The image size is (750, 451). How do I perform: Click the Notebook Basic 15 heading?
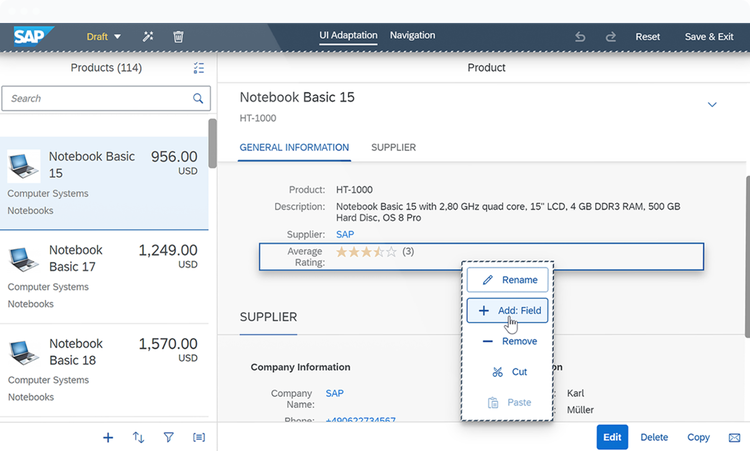(297, 97)
